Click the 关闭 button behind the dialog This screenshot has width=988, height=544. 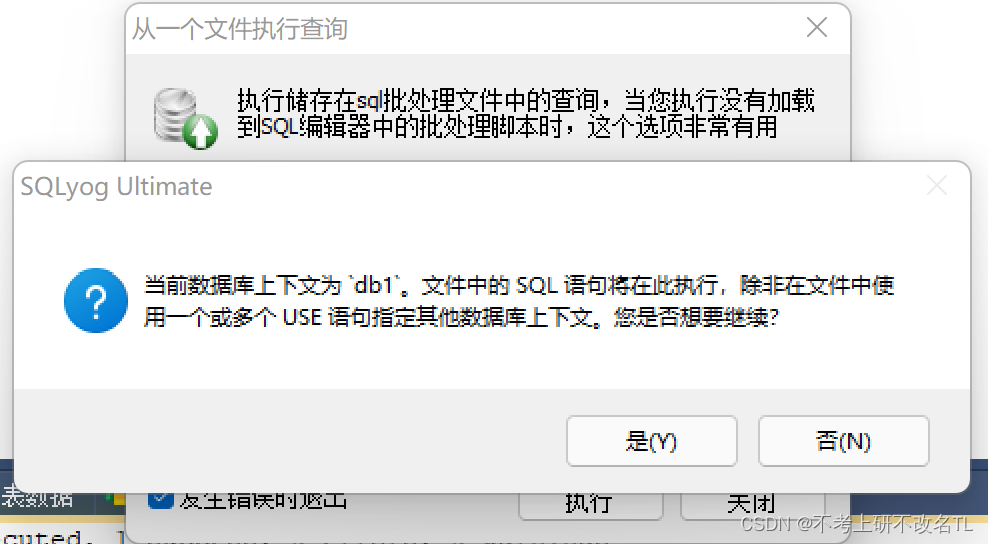pyautogui.click(x=751, y=504)
